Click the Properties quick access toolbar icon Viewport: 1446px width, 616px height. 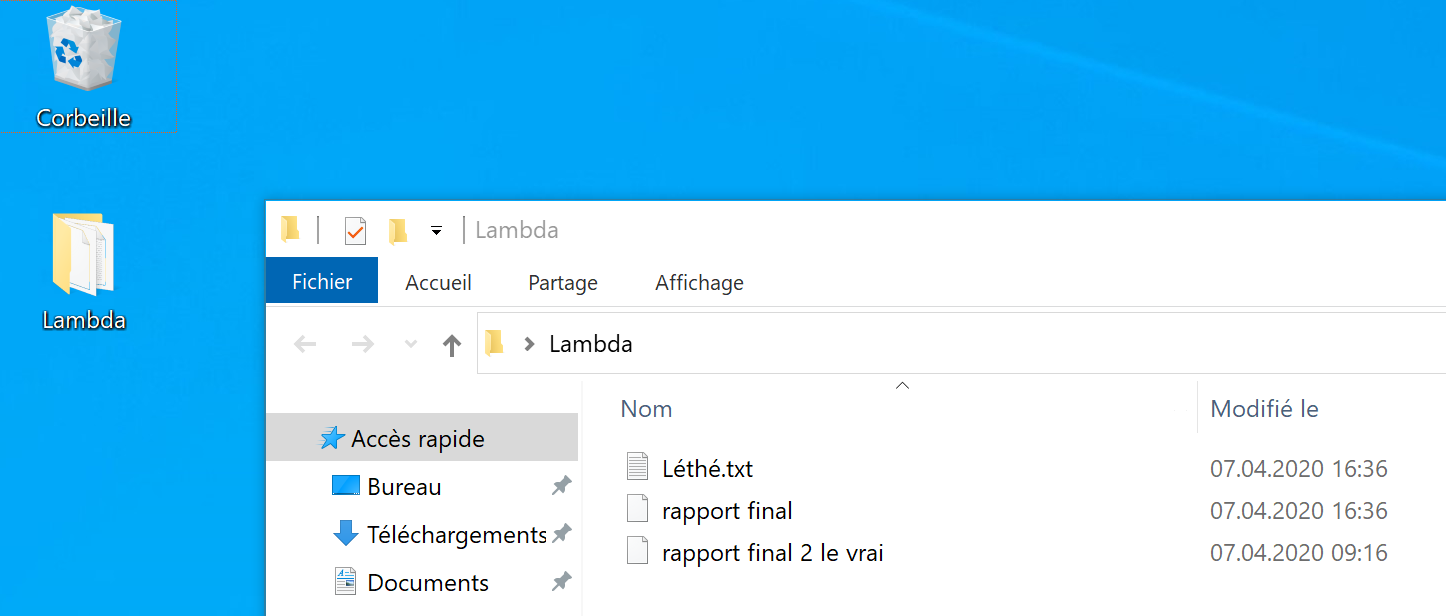[355, 231]
